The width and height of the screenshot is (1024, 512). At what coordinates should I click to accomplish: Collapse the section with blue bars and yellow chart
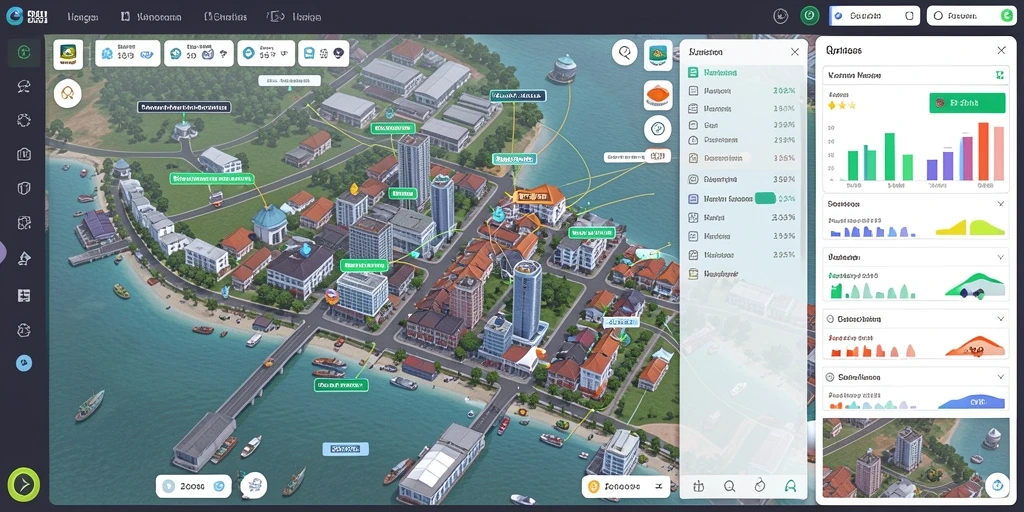tap(1000, 204)
